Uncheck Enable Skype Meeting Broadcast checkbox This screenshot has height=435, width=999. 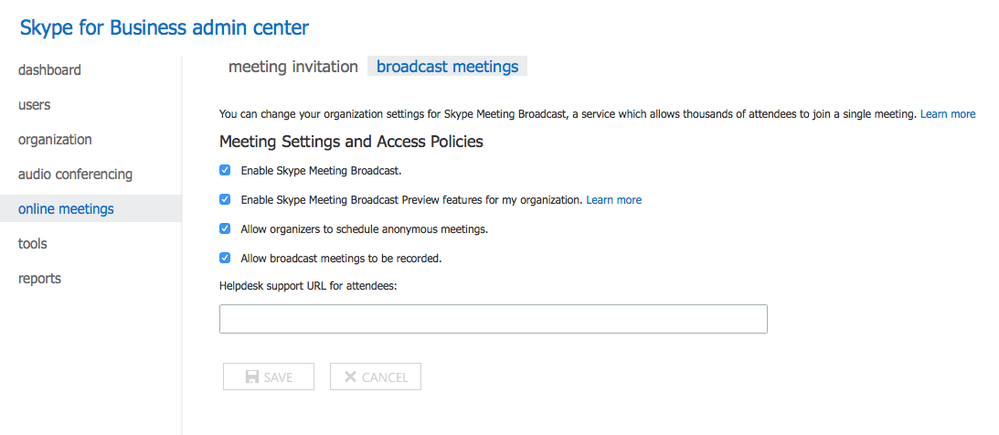click(x=225, y=171)
